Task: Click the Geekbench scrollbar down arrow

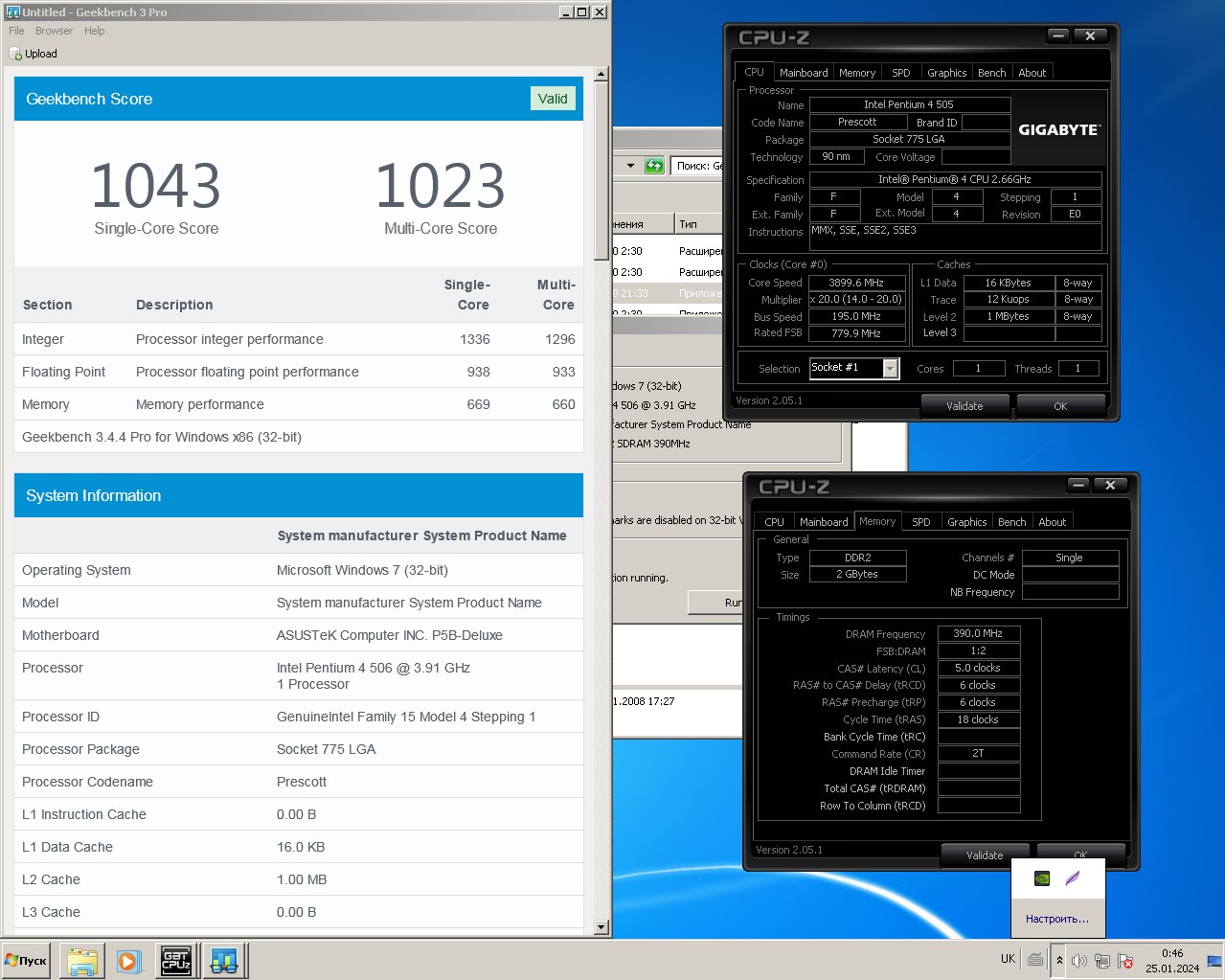Action: click(x=601, y=927)
